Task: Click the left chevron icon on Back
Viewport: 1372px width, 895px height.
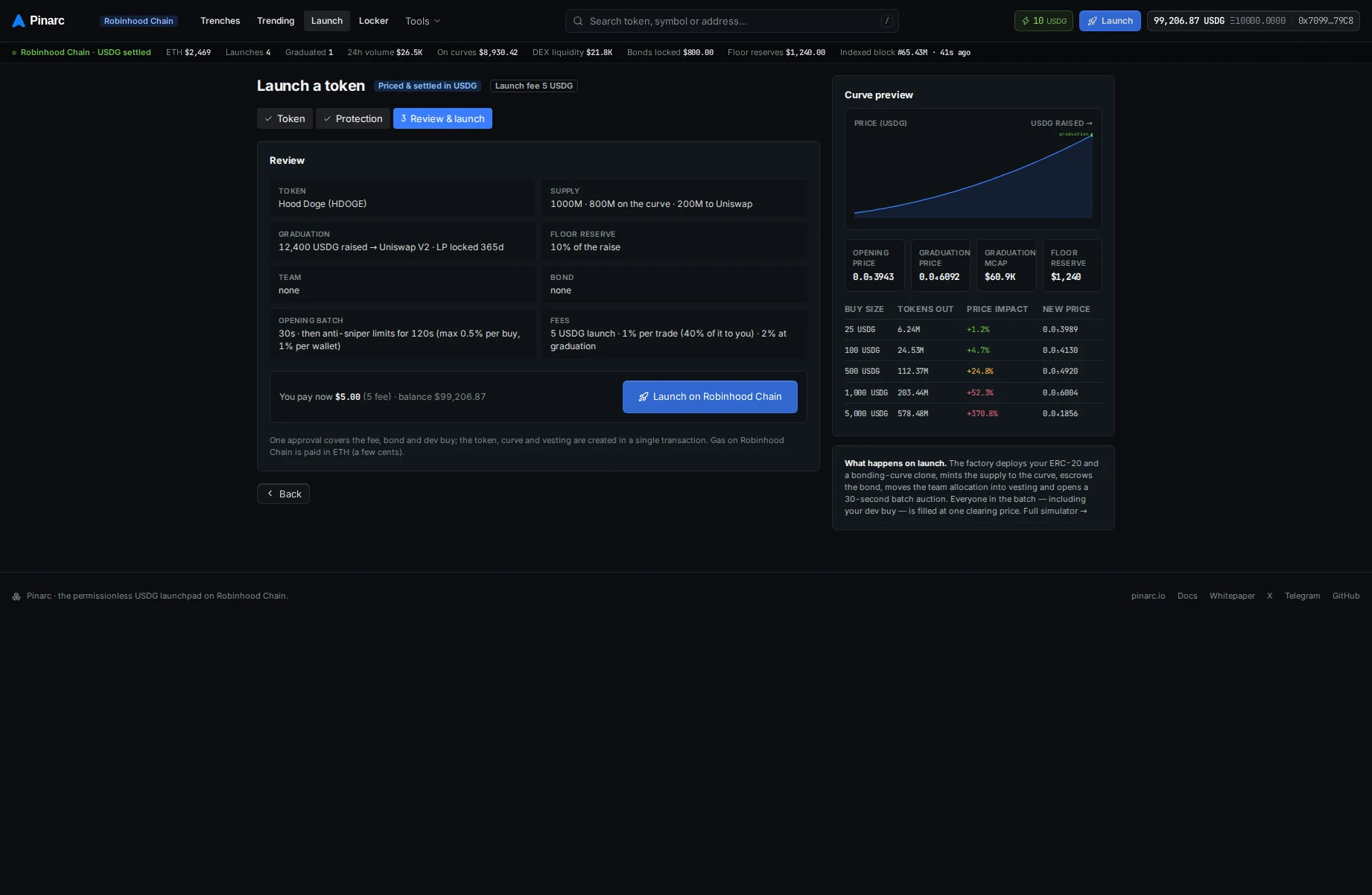Action: (x=270, y=494)
